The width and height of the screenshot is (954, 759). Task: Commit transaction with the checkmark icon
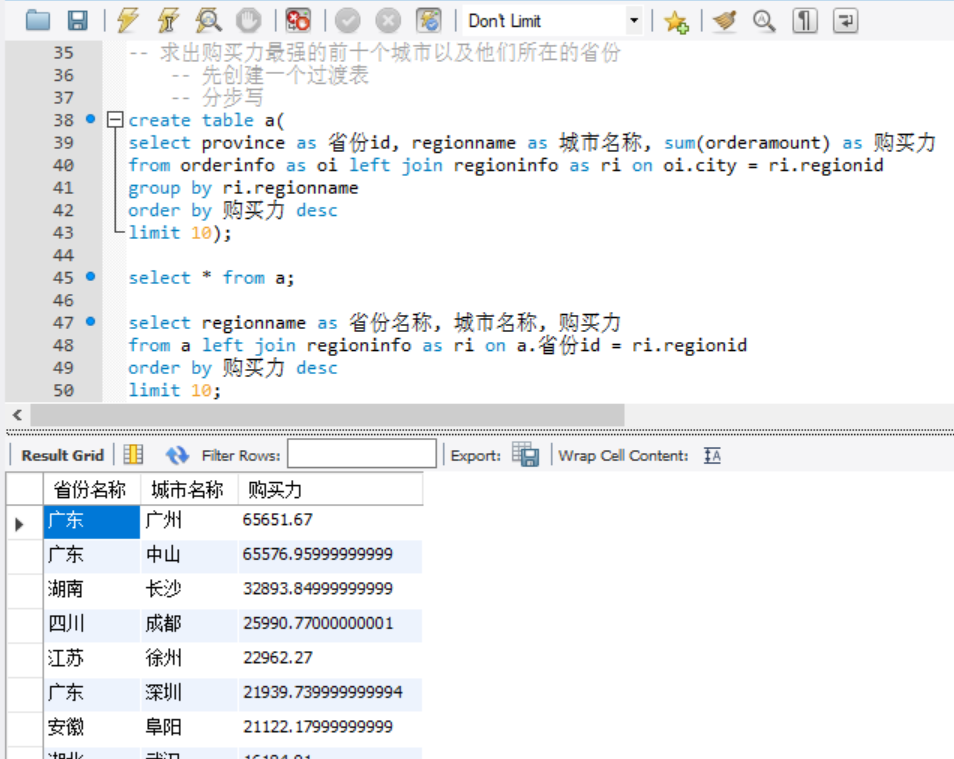348,21
